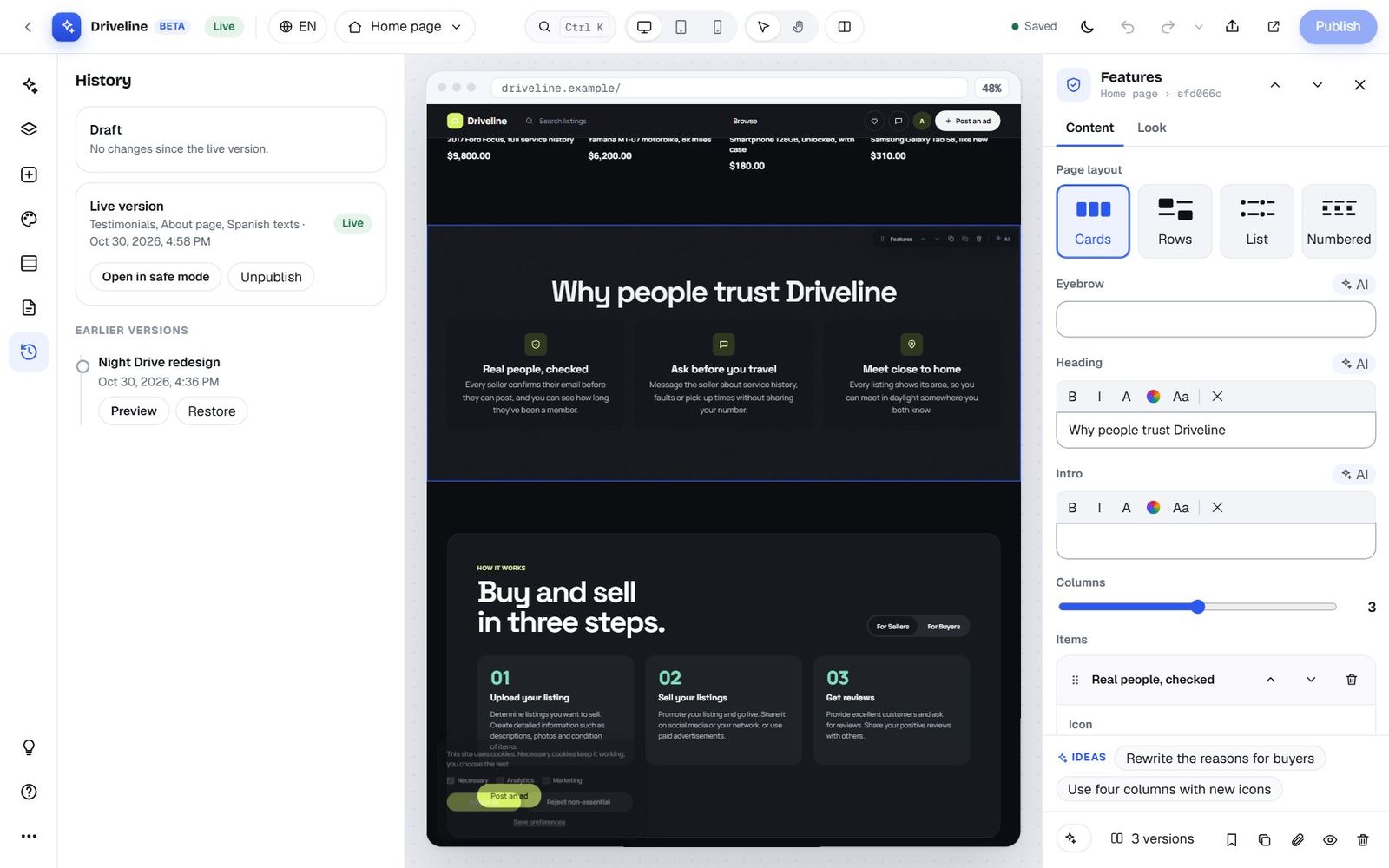The image size is (1389, 868).
Task: Open the Layers panel in sidebar
Action: 29,129
